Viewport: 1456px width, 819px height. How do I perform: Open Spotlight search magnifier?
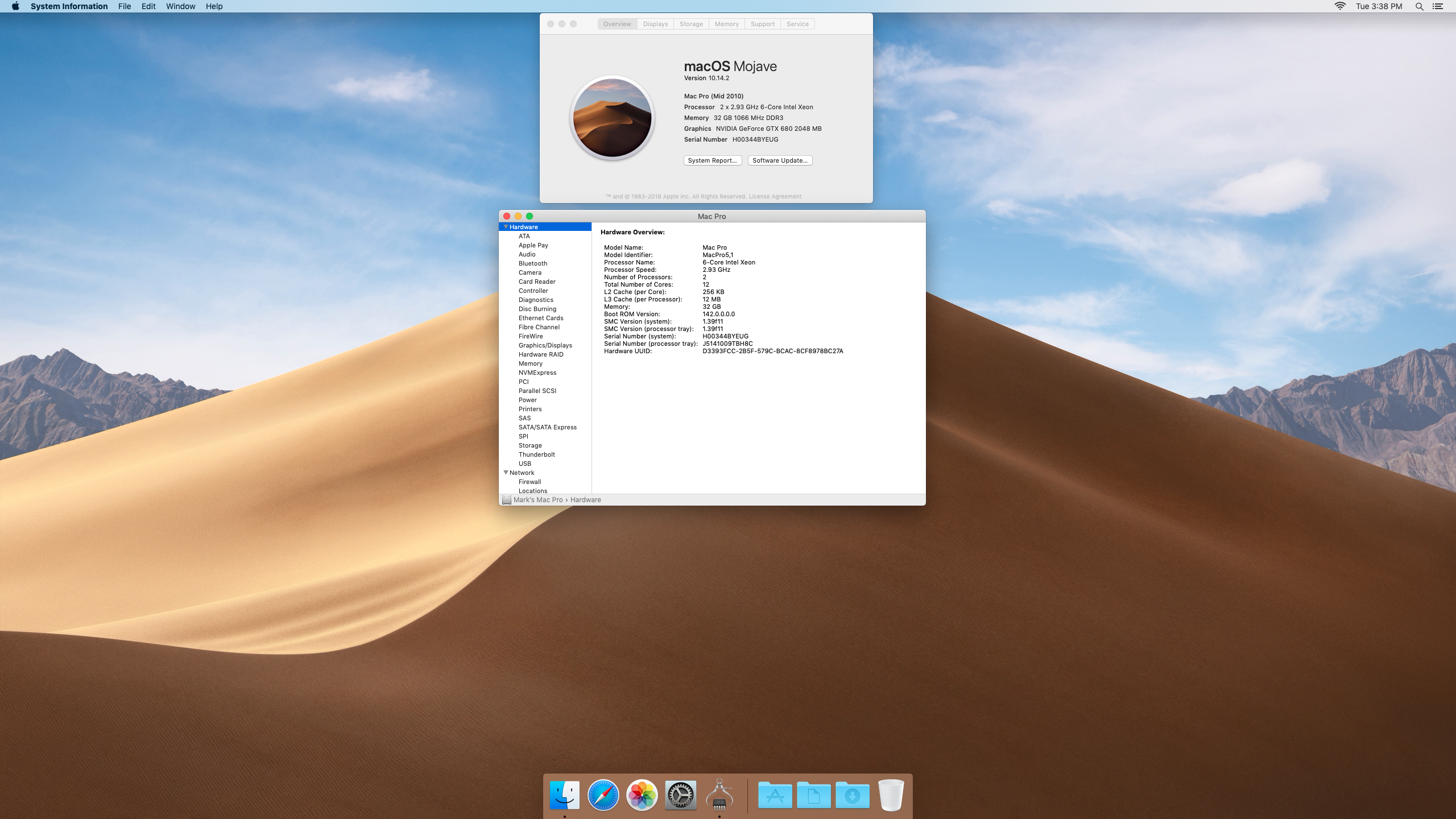(x=1420, y=6)
